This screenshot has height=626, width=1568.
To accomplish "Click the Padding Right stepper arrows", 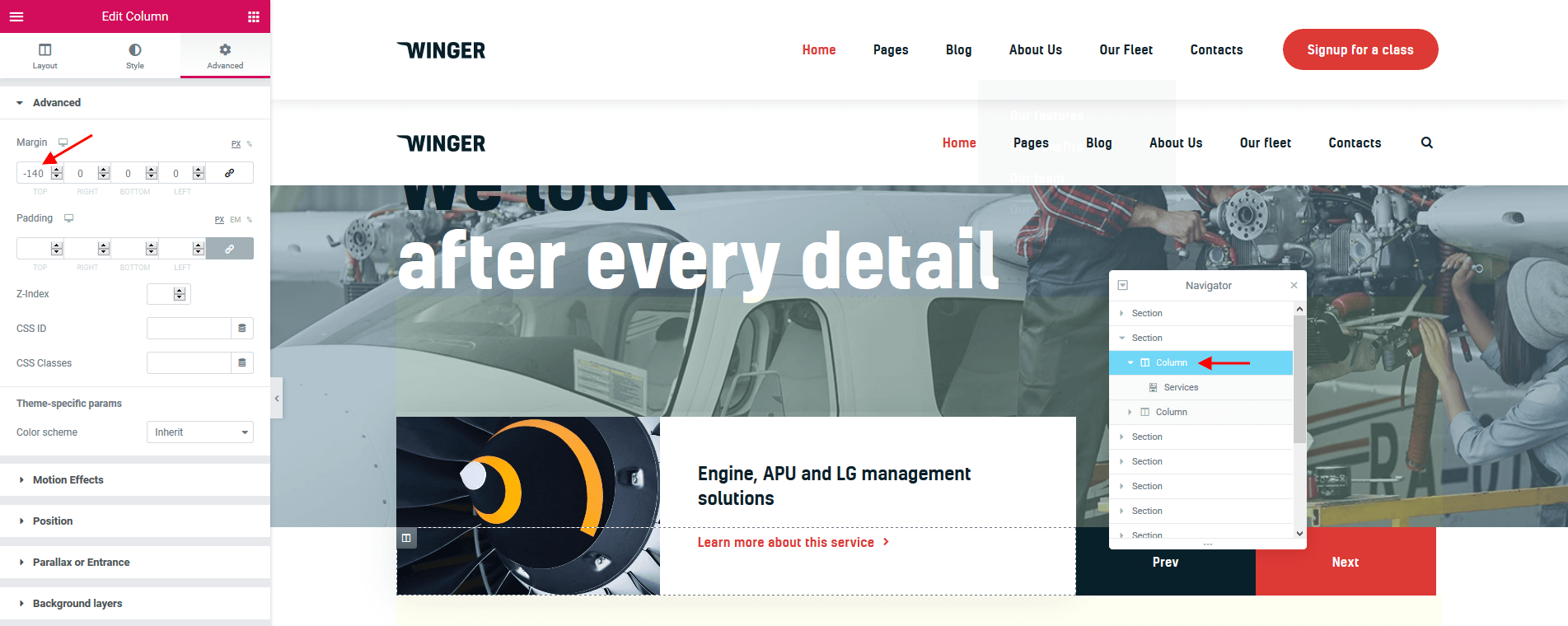I will (x=104, y=249).
